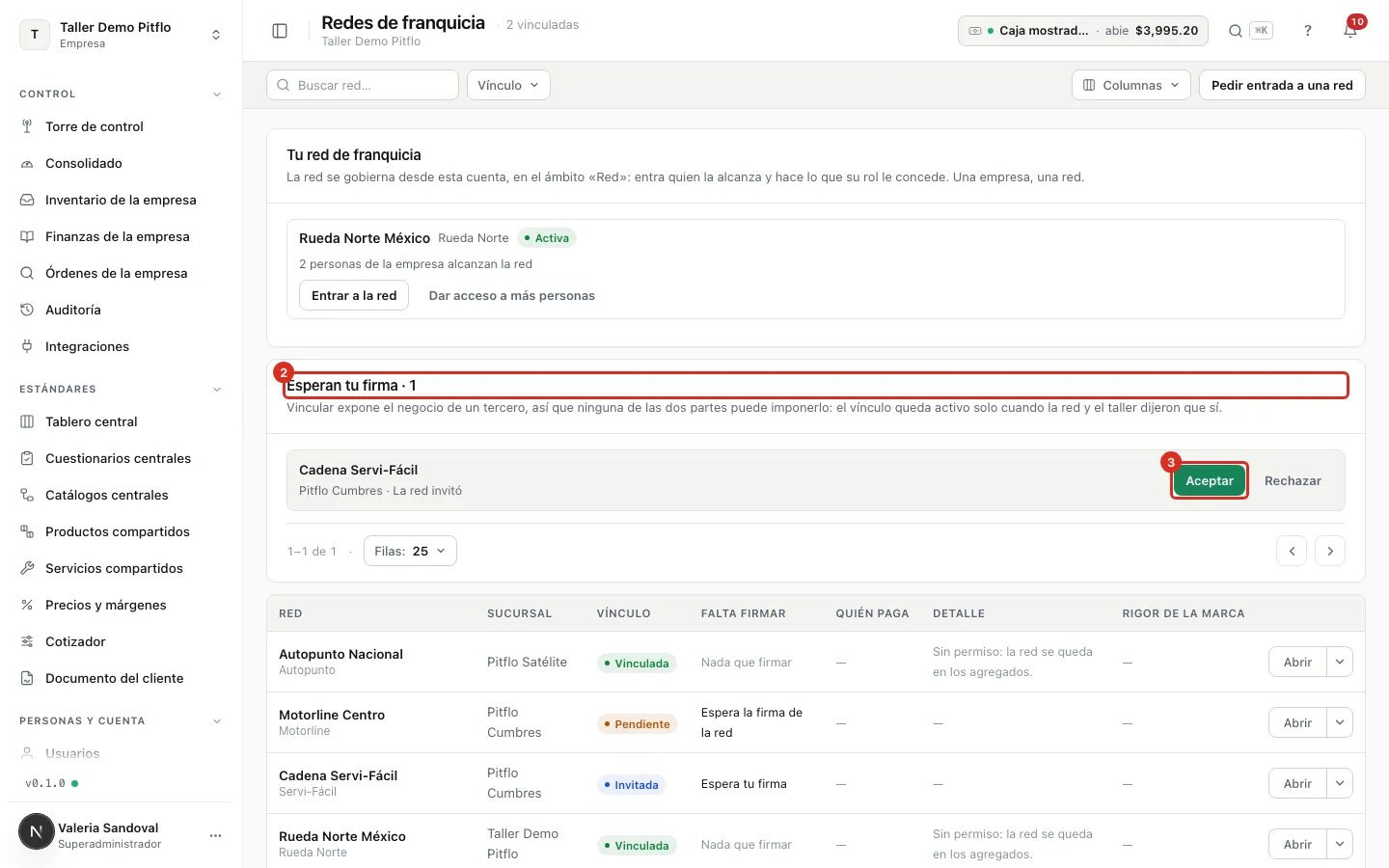This screenshot has height=868, width=1389.
Task: Click the Tablero central icon
Action: [27, 421]
